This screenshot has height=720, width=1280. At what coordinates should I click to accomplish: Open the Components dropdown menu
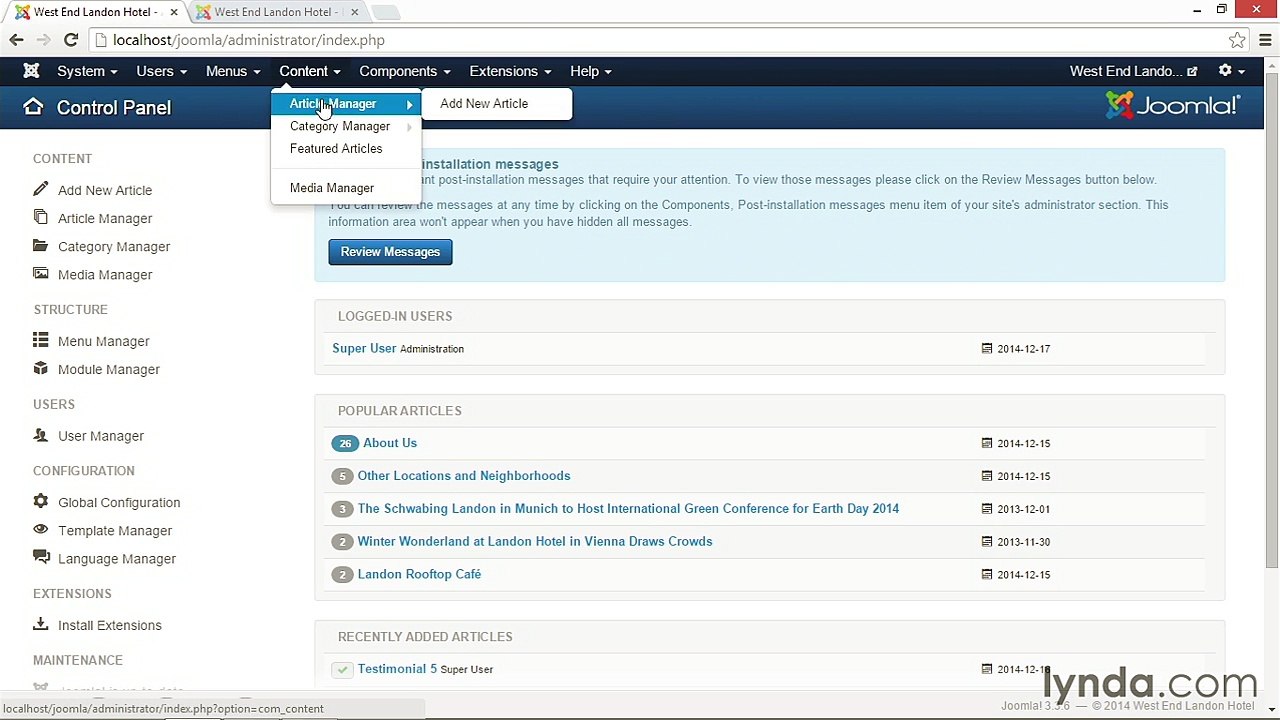[x=405, y=71]
